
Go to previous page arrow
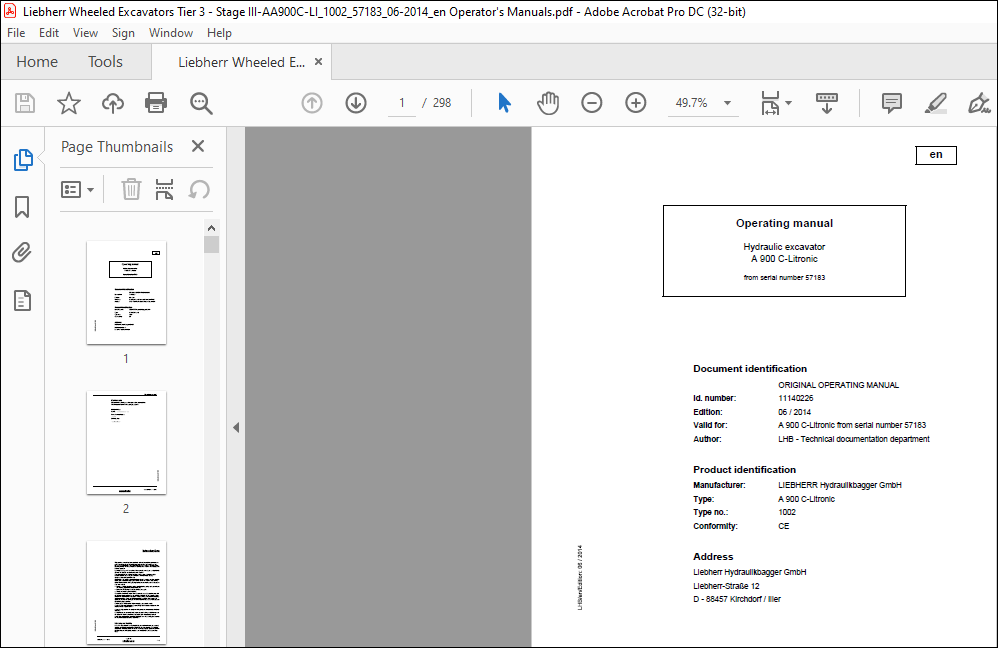coord(312,102)
